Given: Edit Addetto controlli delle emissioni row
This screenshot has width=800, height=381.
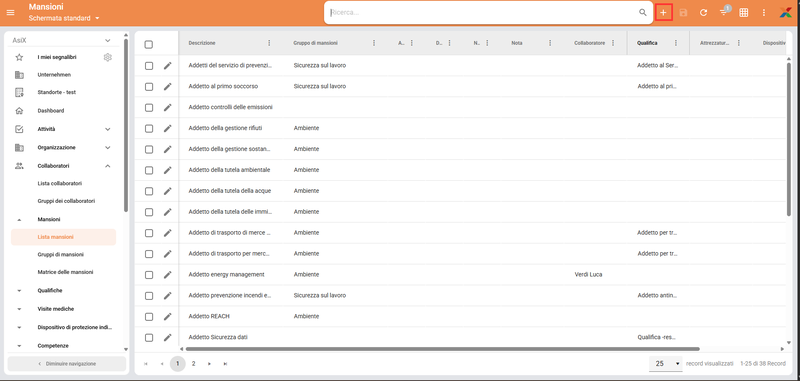Looking at the screenshot, I should tap(167, 108).
